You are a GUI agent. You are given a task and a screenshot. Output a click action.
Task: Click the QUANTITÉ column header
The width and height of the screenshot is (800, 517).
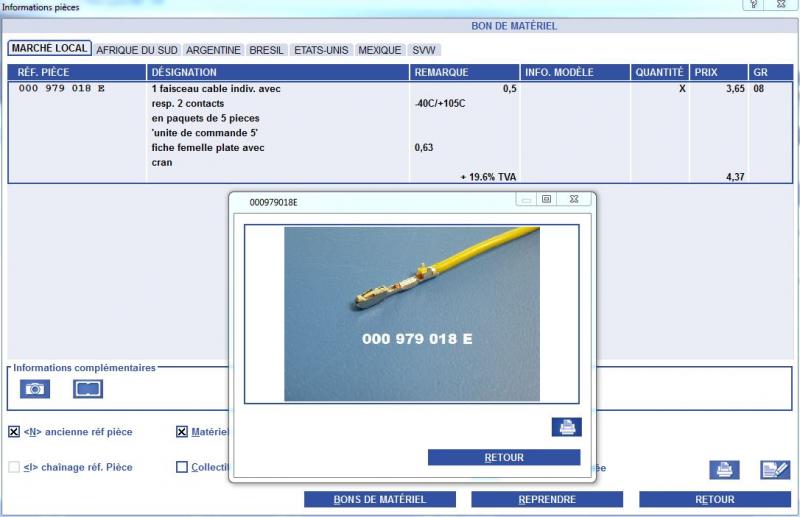[x=660, y=72]
